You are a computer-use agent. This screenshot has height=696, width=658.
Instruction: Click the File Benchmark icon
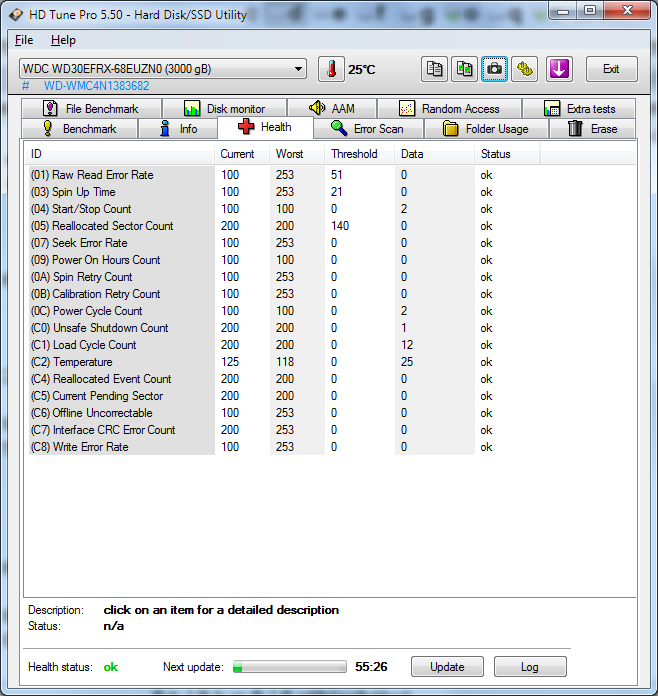point(50,109)
